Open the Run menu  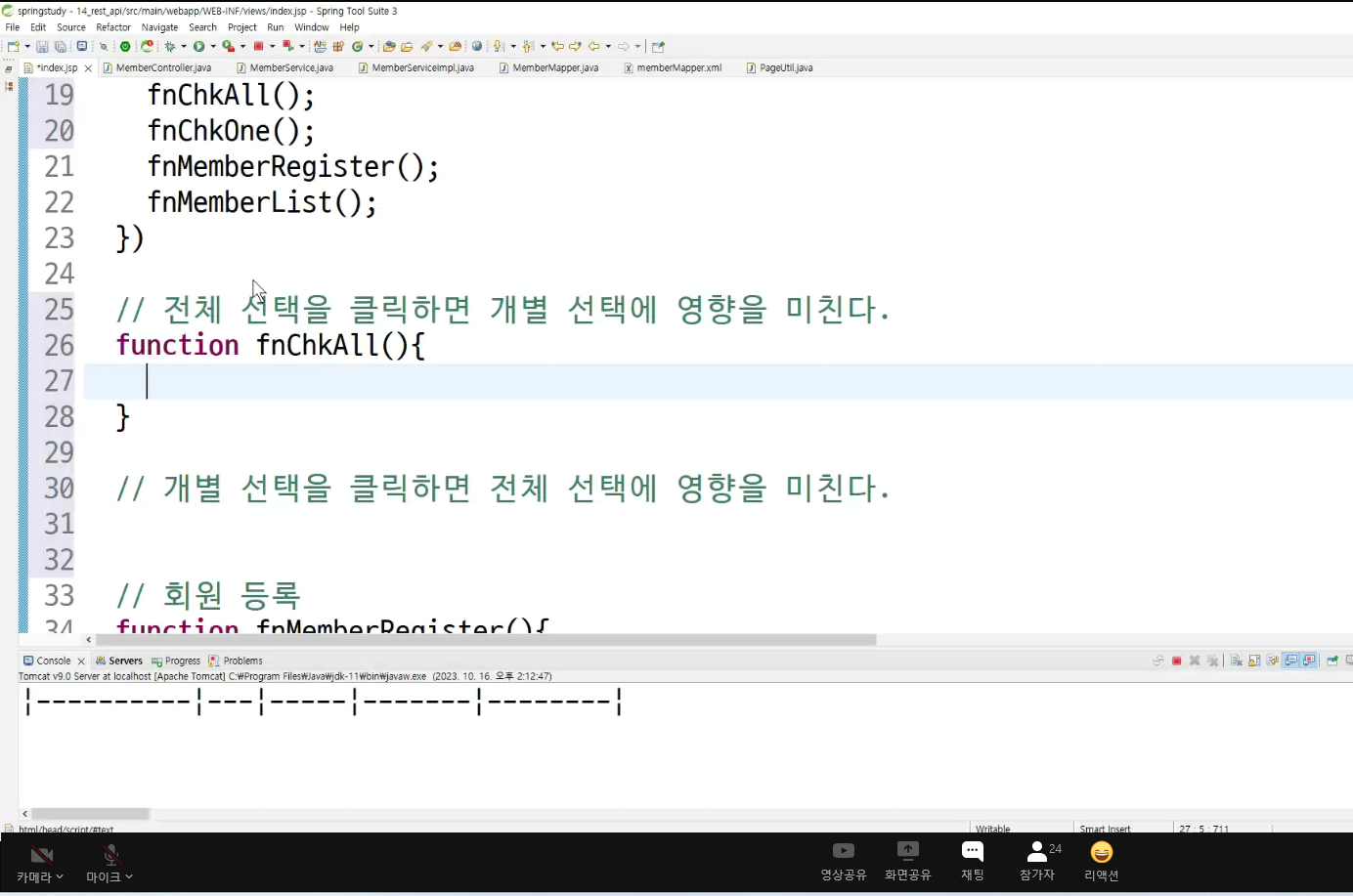(276, 27)
